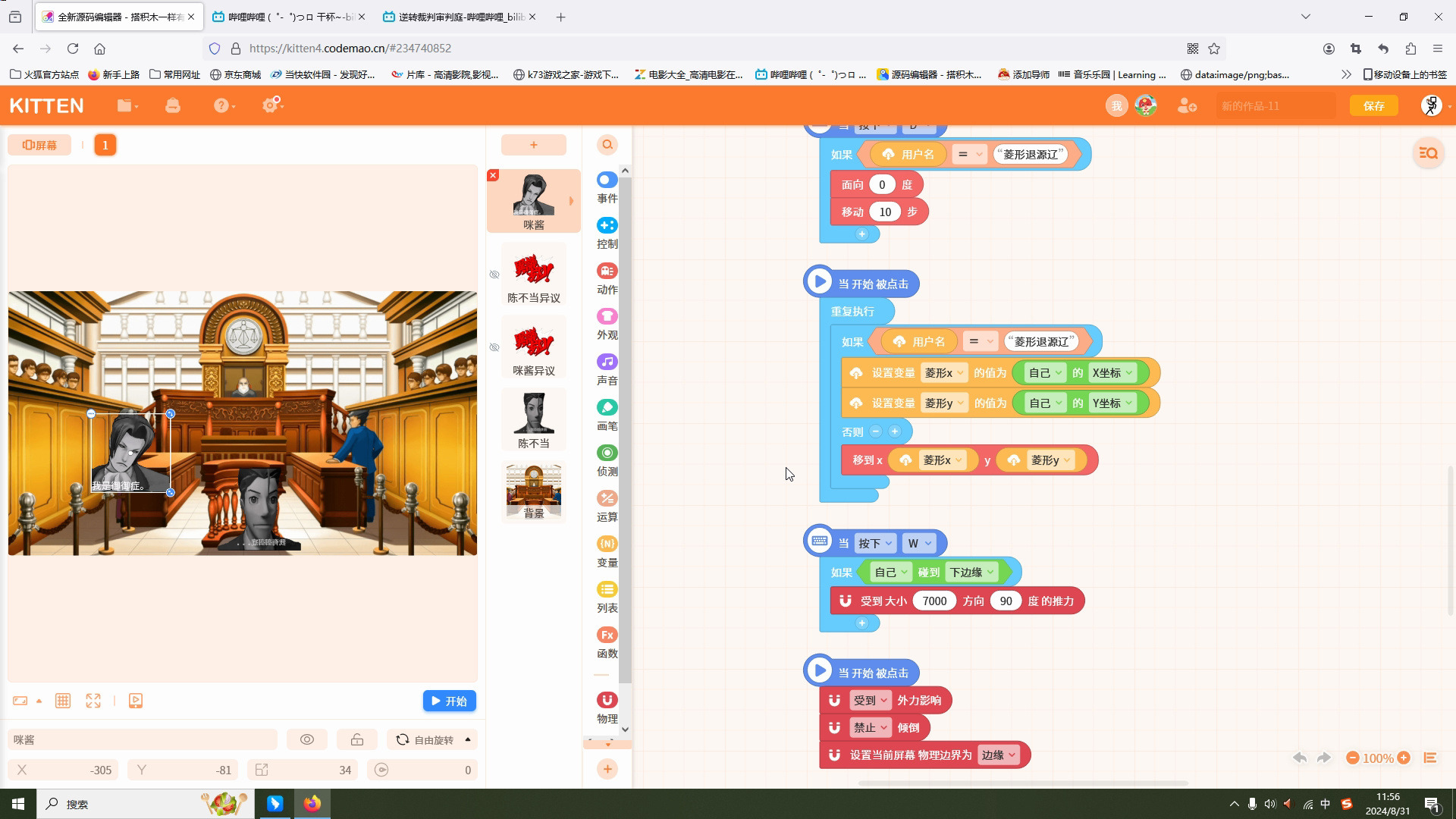This screenshot has height=819, width=1456.
Task: Toggle the stage grid icon
Action: click(63, 701)
